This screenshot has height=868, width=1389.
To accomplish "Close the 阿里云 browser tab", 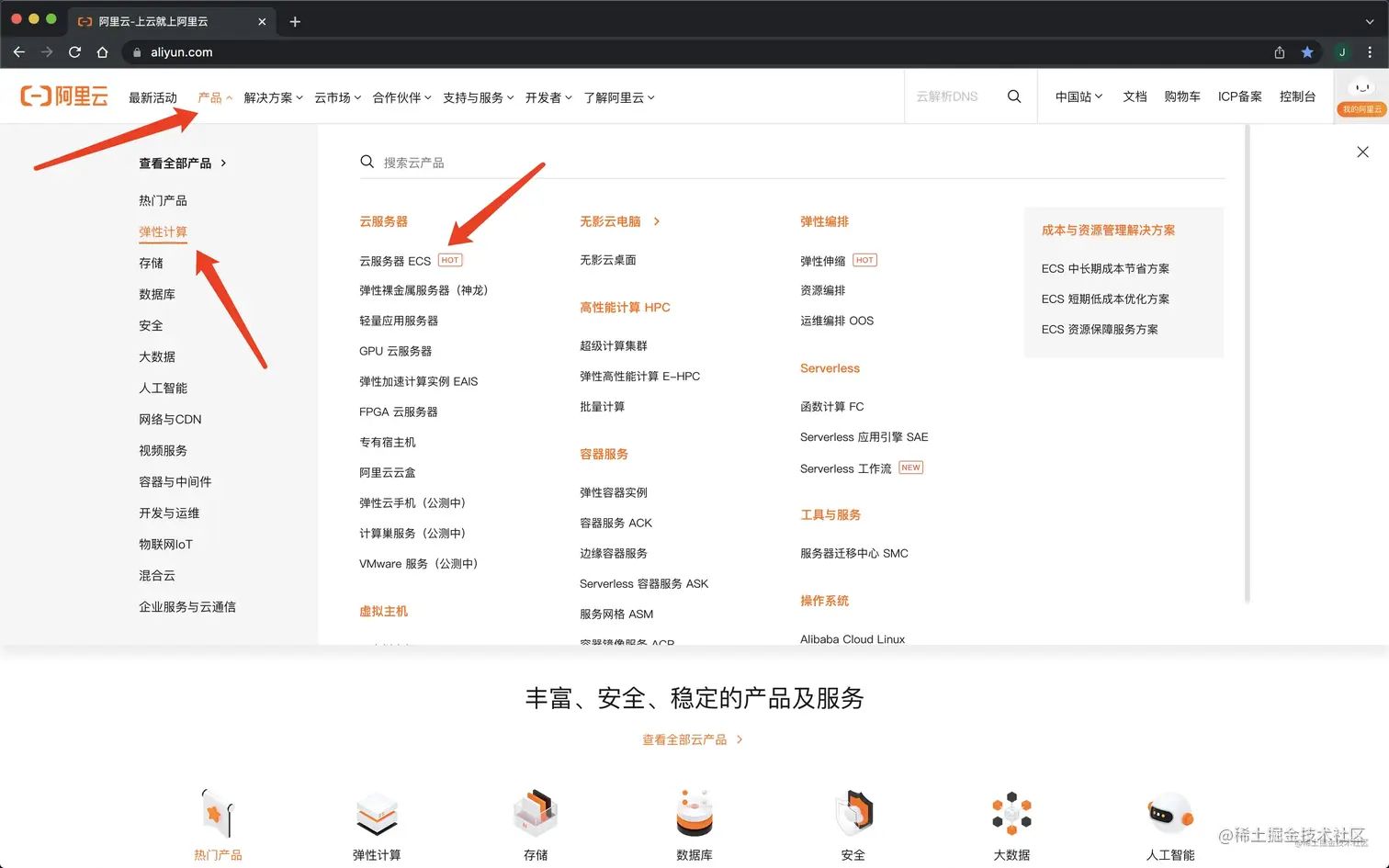I will pos(262,21).
